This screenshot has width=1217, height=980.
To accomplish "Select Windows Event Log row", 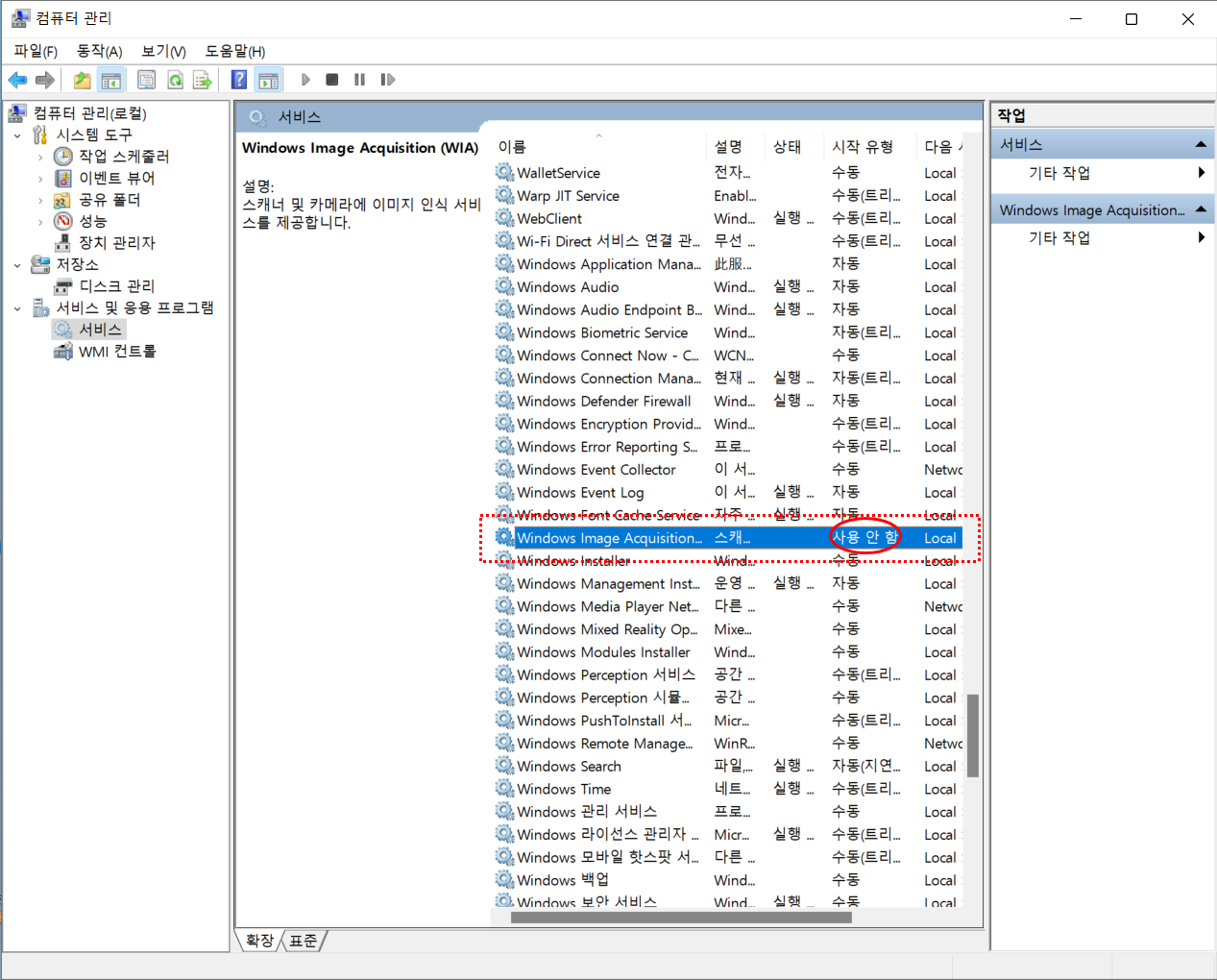I will click(x=728, y=493).
